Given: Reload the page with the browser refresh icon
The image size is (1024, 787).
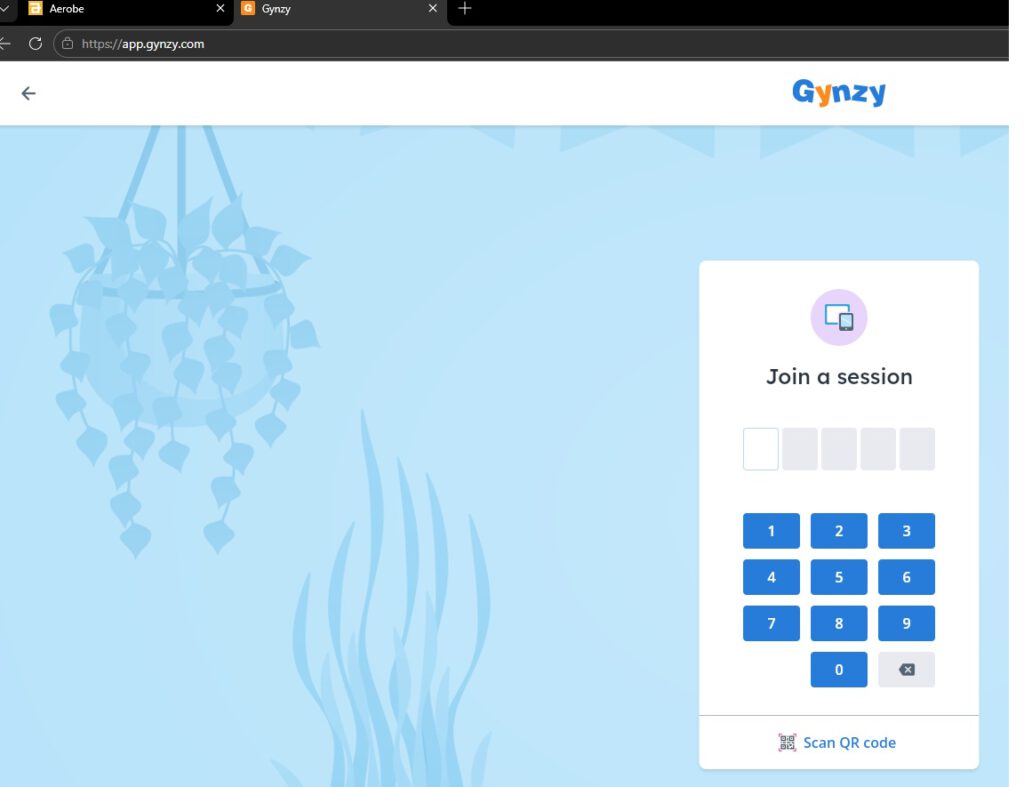Looking at the screenshot, I should pos(35,44).
